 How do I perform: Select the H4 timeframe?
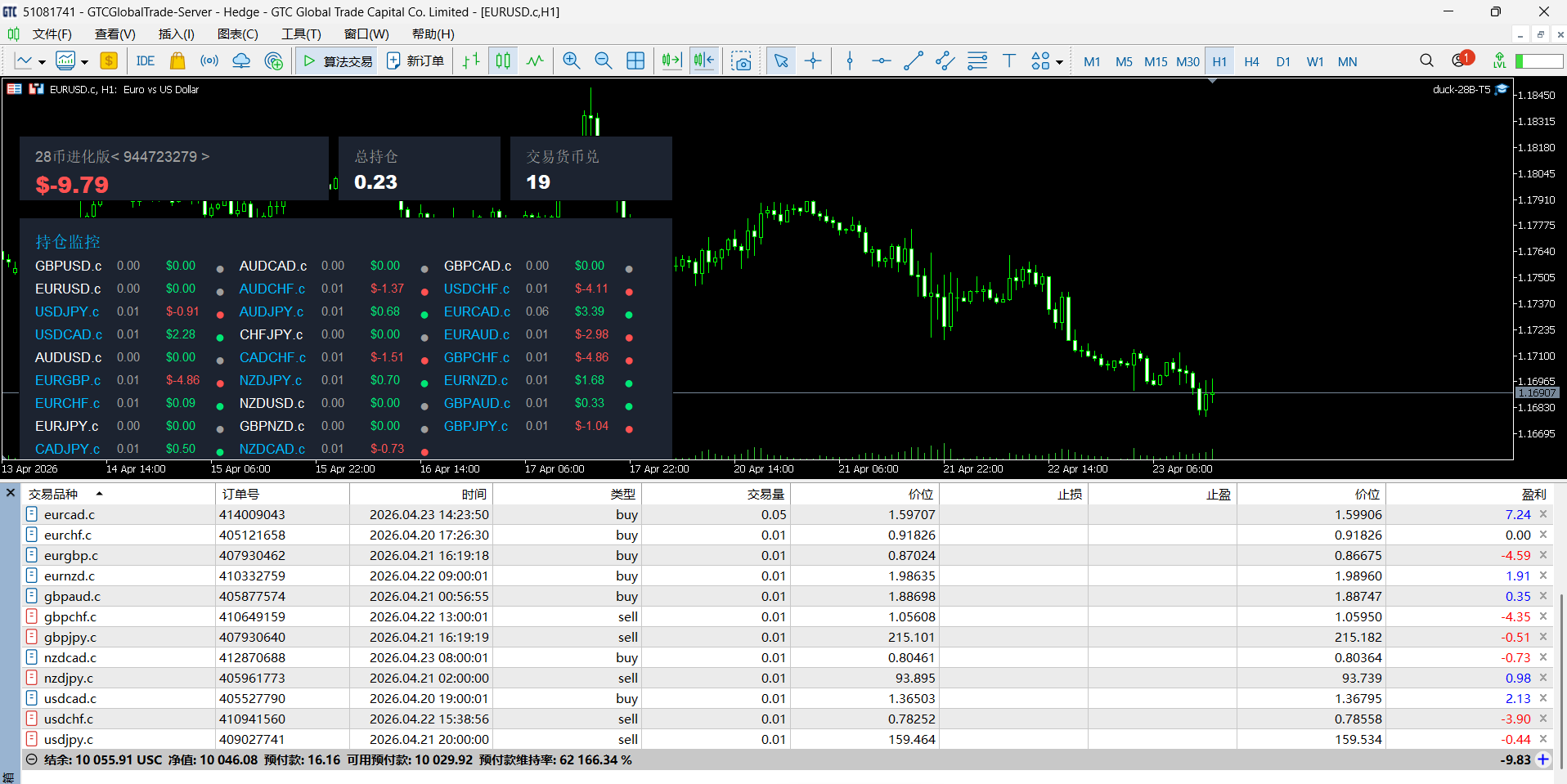1250,61
